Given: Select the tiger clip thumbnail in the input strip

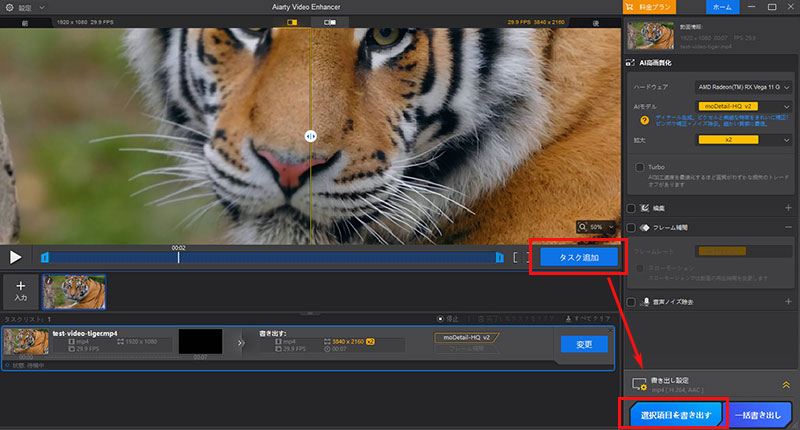Looking at the screenshot, I should pyautogui.click(x=74, y=292).
